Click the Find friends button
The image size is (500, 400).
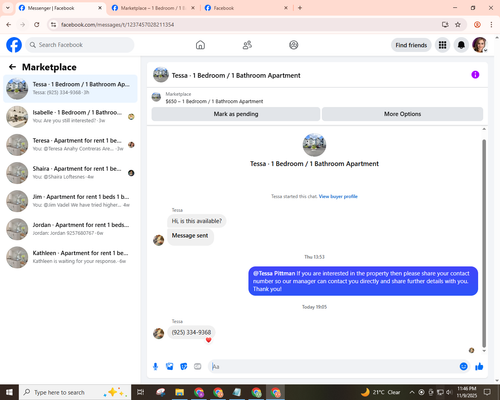click(x=411, y=45)
